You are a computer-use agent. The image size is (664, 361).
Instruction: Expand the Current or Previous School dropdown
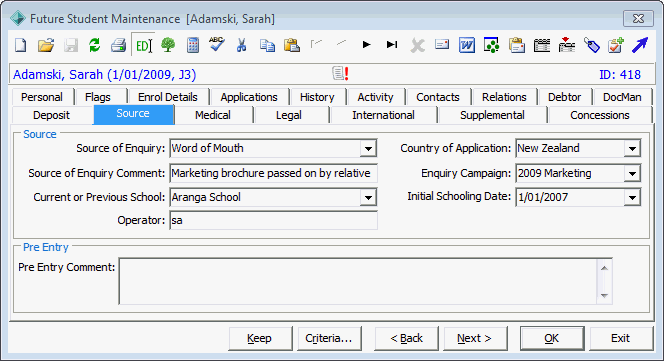[368, 197]
